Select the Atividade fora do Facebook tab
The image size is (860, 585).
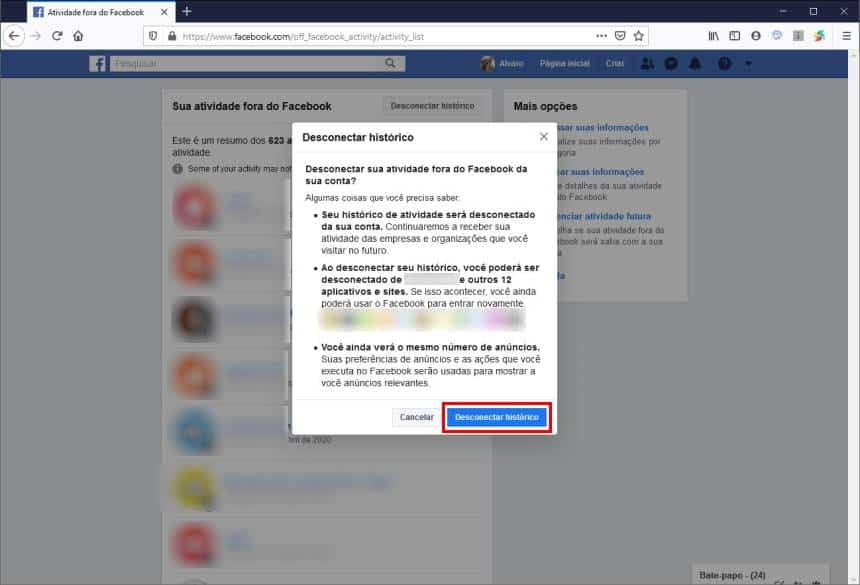(101, 12)
